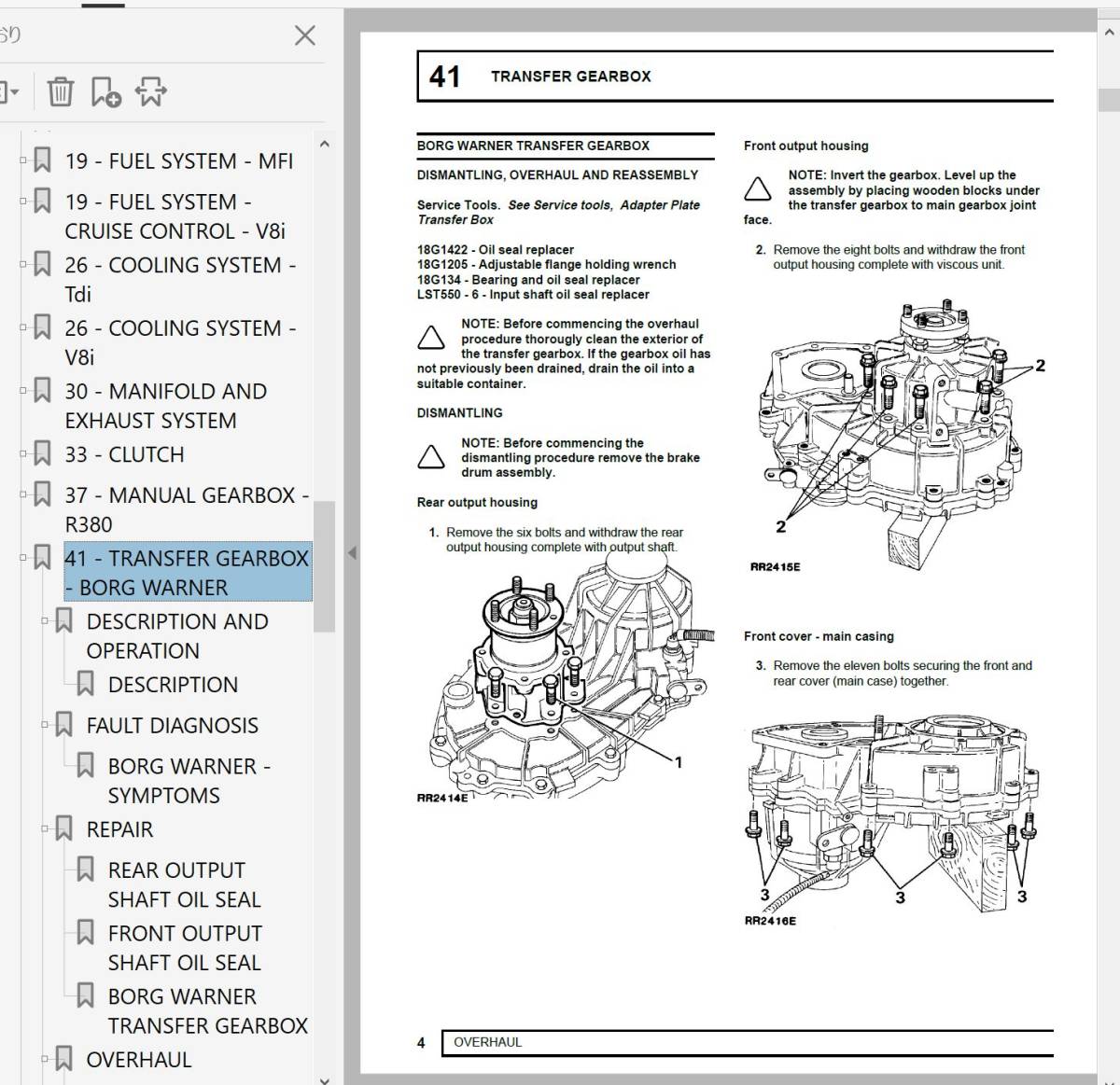This screenshot has height=1085, width=1120.
Task: Click bookmark ribbon icon beside BORG WARNER - SYMPTOMS
Action: tap(85, 766)
